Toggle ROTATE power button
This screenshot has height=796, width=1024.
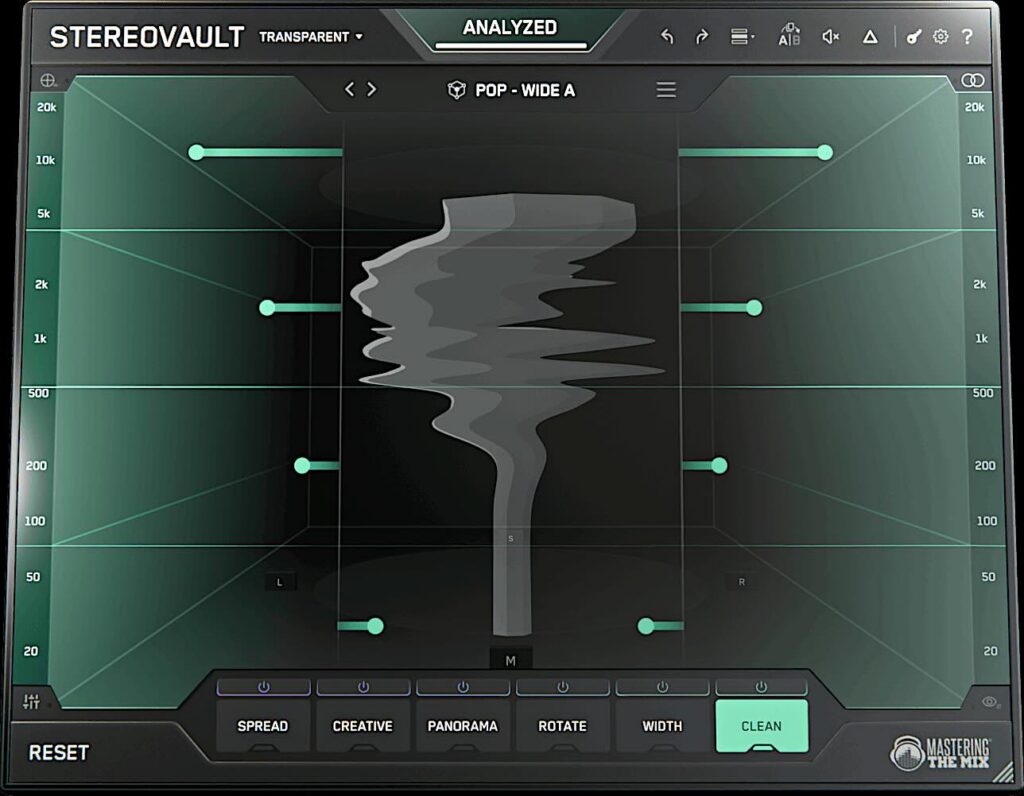tap(562, 687)
